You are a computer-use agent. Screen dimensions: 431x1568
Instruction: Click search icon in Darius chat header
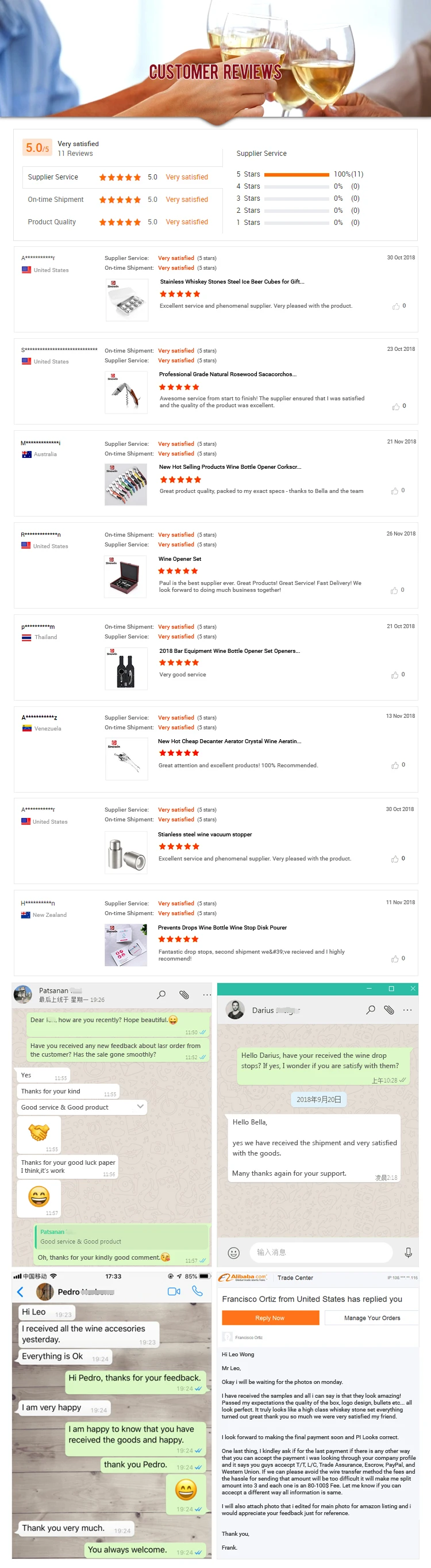370,1010
